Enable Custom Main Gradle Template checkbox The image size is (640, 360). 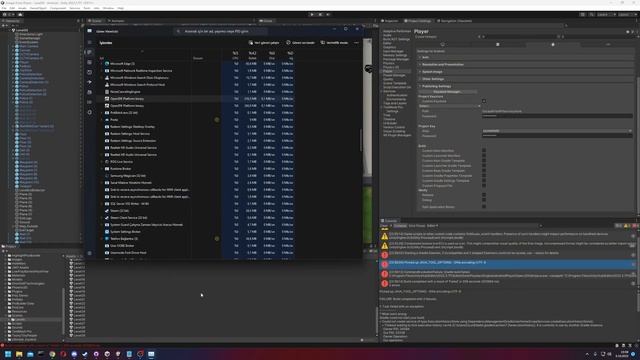pos(484,160)
